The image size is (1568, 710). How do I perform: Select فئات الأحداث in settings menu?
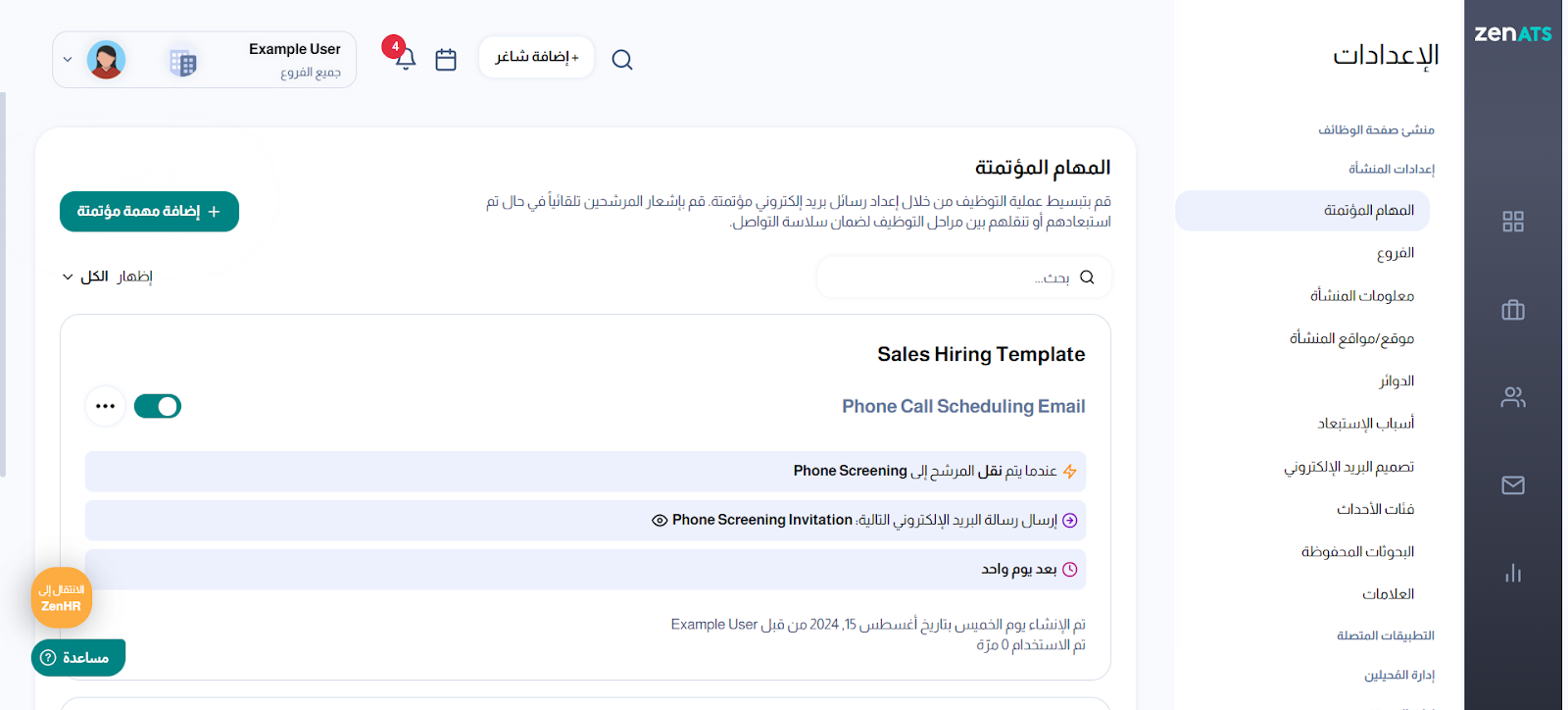[x=1376, y=509]
